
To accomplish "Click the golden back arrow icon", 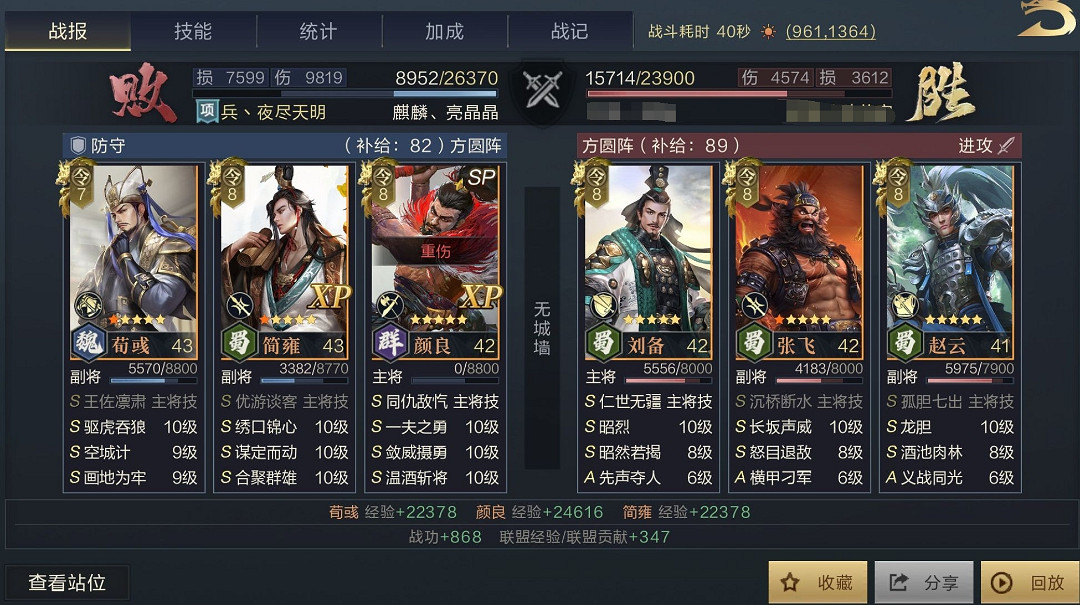I will click(1046, 19).
